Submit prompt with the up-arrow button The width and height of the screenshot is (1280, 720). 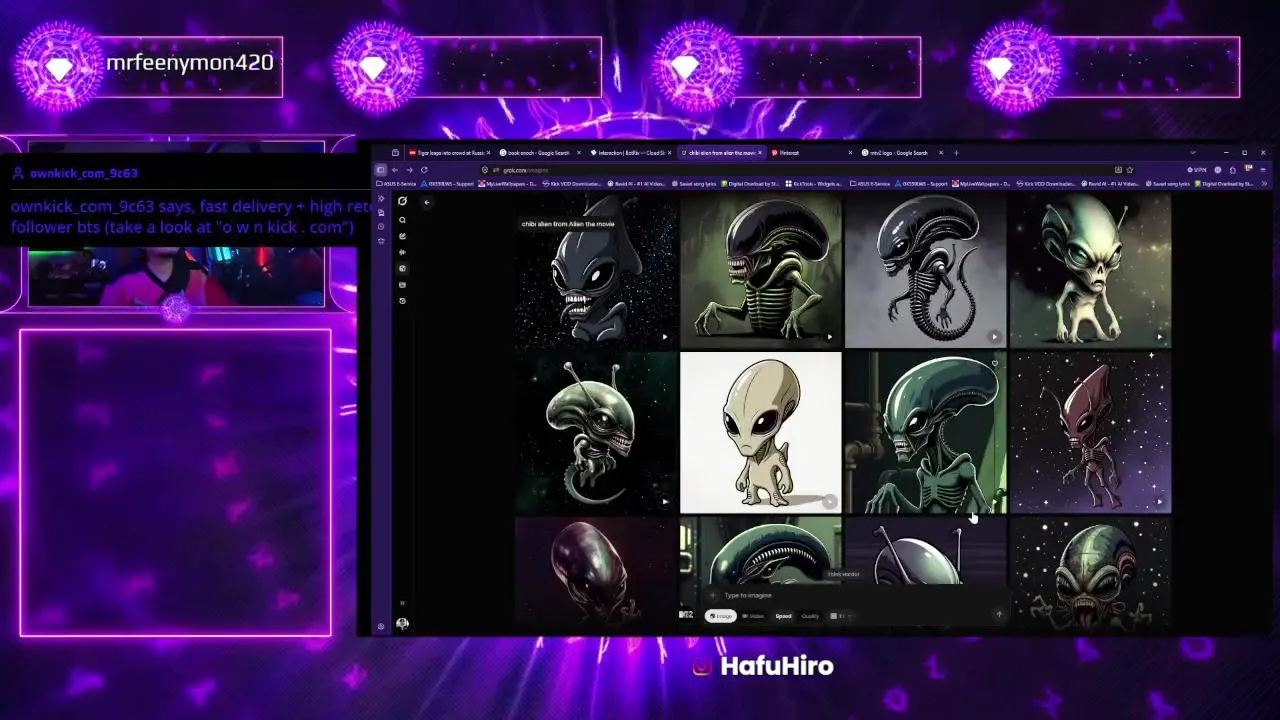998,615
